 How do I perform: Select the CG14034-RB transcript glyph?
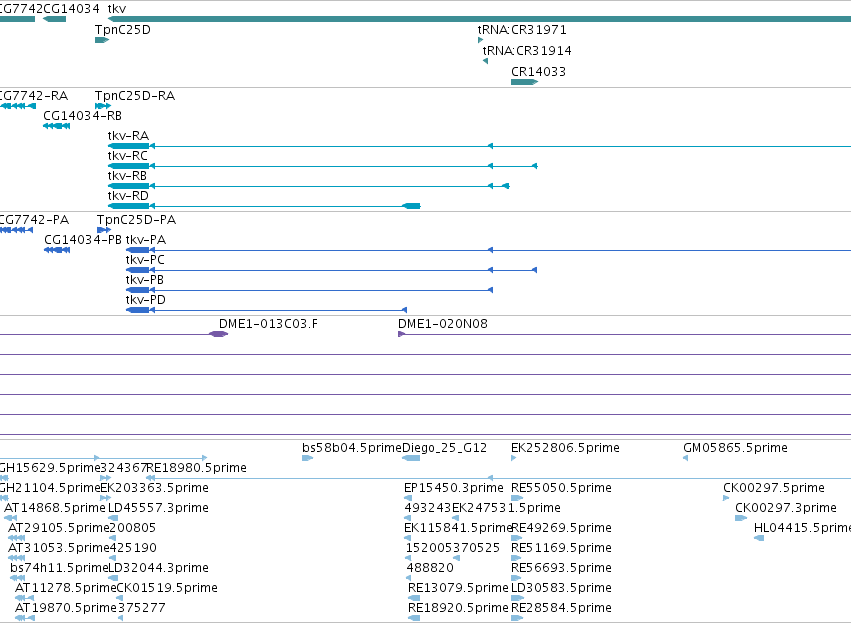[56, 126]
